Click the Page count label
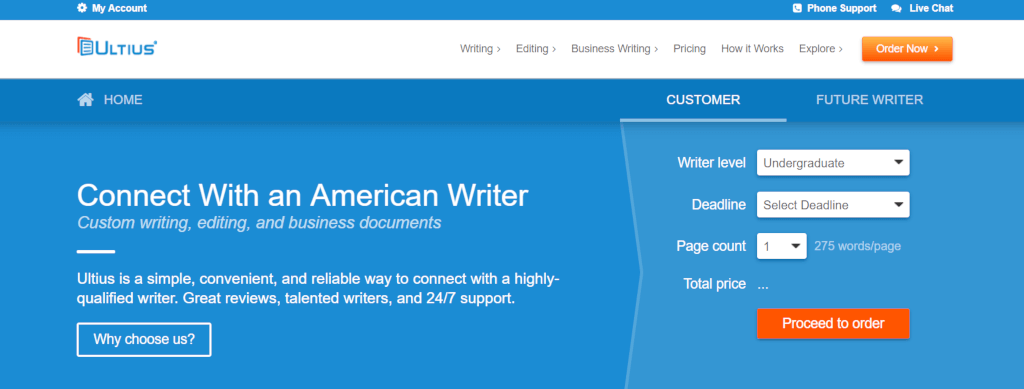 pos(711,247)
